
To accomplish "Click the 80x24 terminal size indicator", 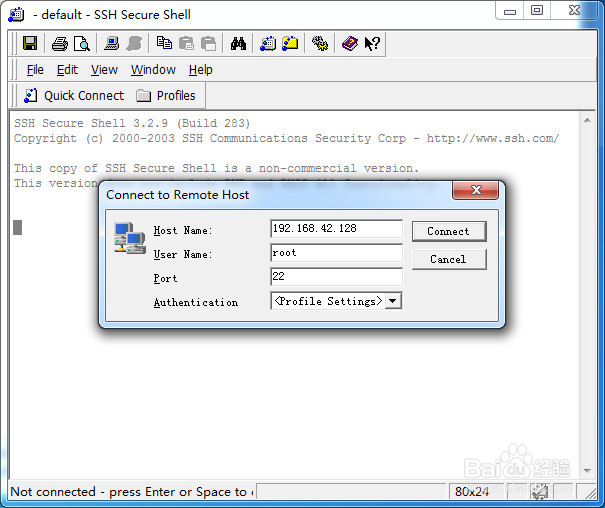I will (472, 492).
